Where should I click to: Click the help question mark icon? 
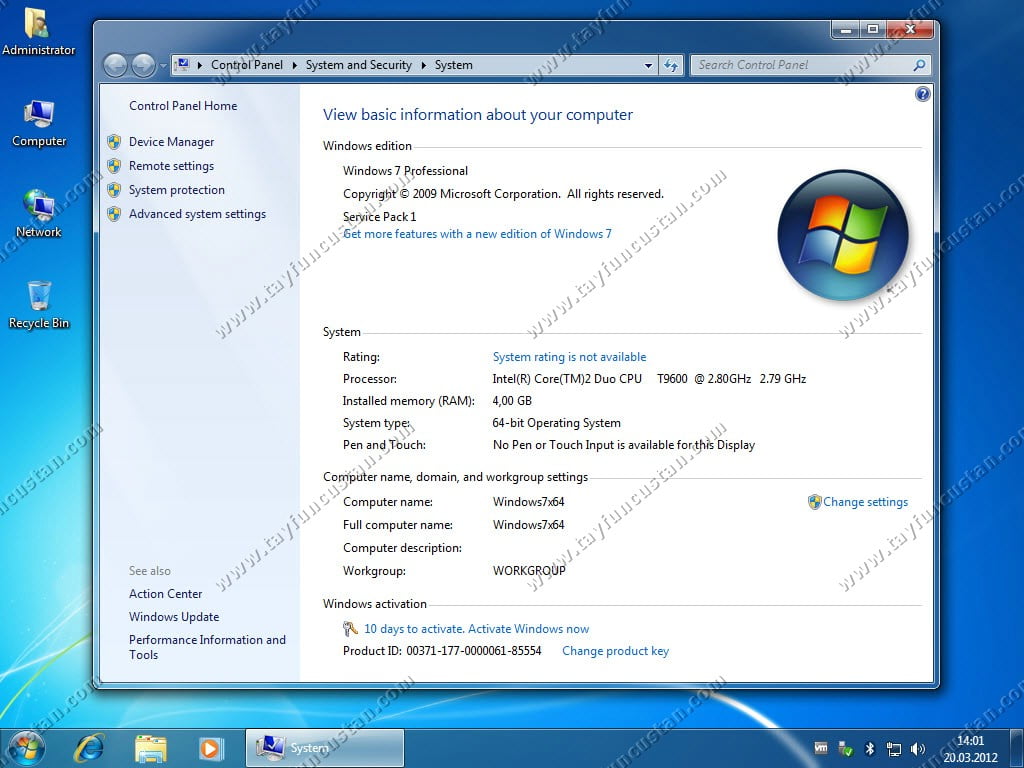[x=922, y=94]
